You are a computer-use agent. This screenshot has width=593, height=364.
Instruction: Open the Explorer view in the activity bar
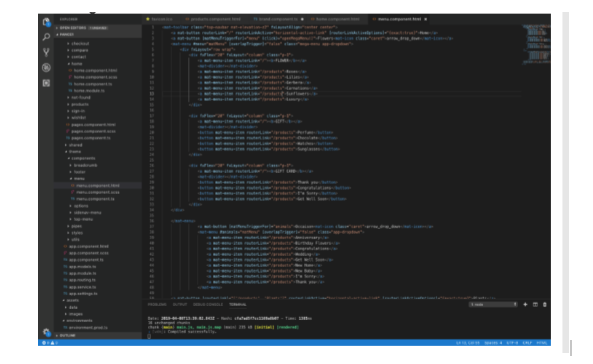46,22
